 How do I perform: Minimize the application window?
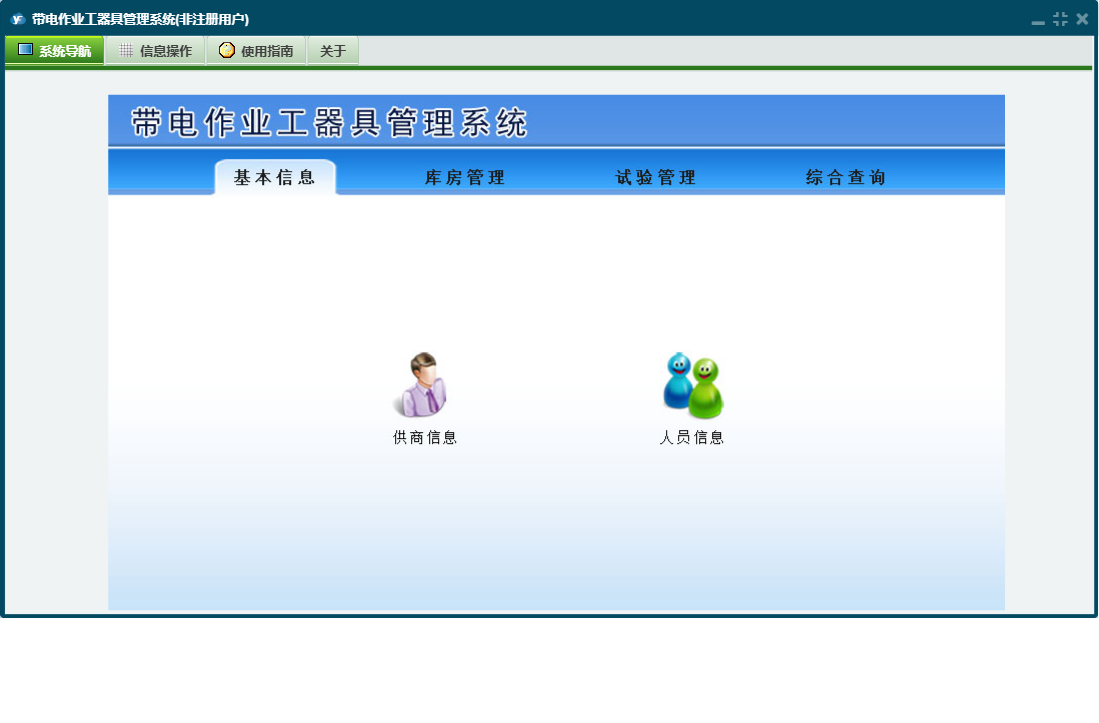[x=1038, y=21]
